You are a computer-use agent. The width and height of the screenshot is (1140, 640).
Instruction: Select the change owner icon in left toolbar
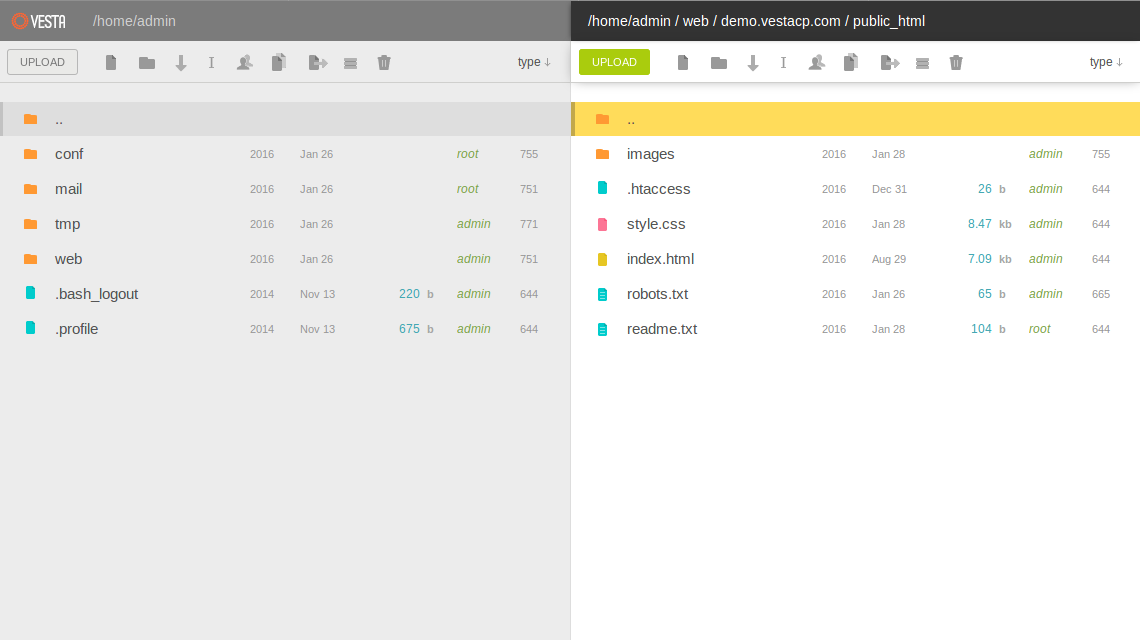245,62
